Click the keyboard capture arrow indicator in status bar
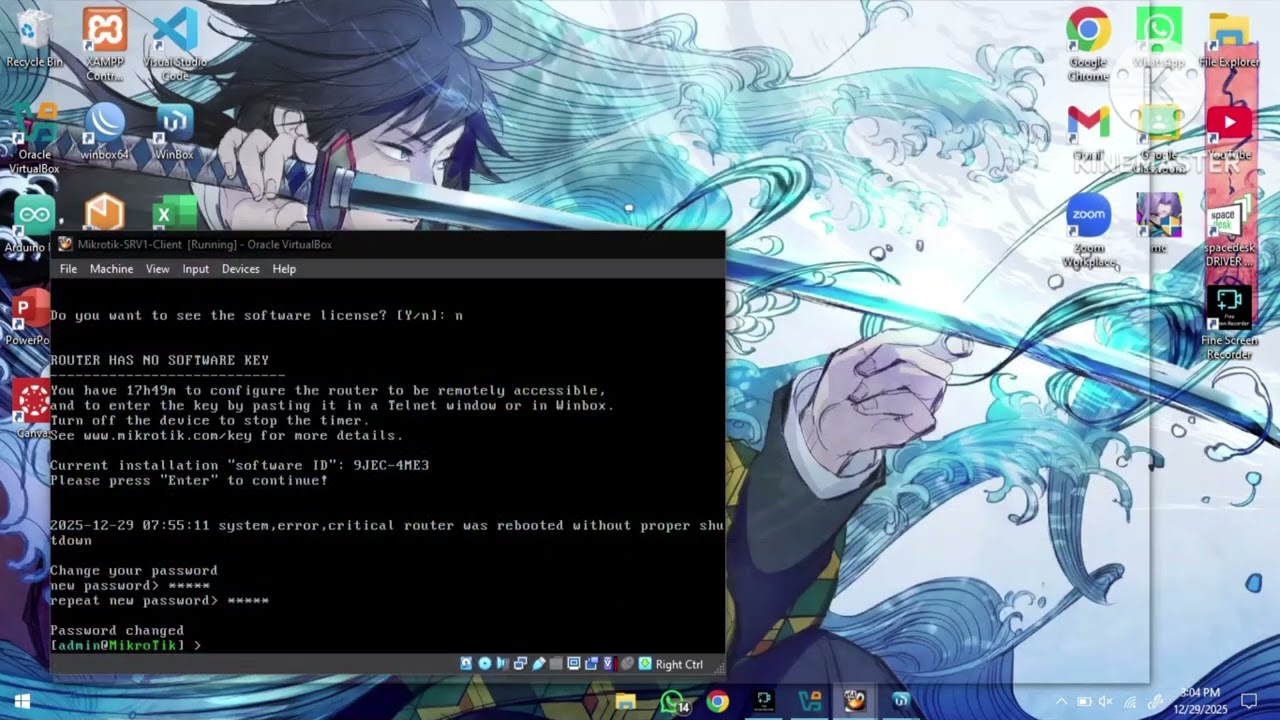This screenshot has width=1280, height=720. tap(645, 664)
